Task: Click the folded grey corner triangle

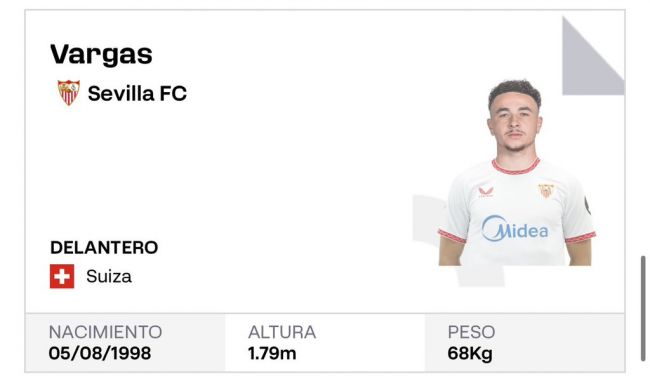Action: point(593,56)
